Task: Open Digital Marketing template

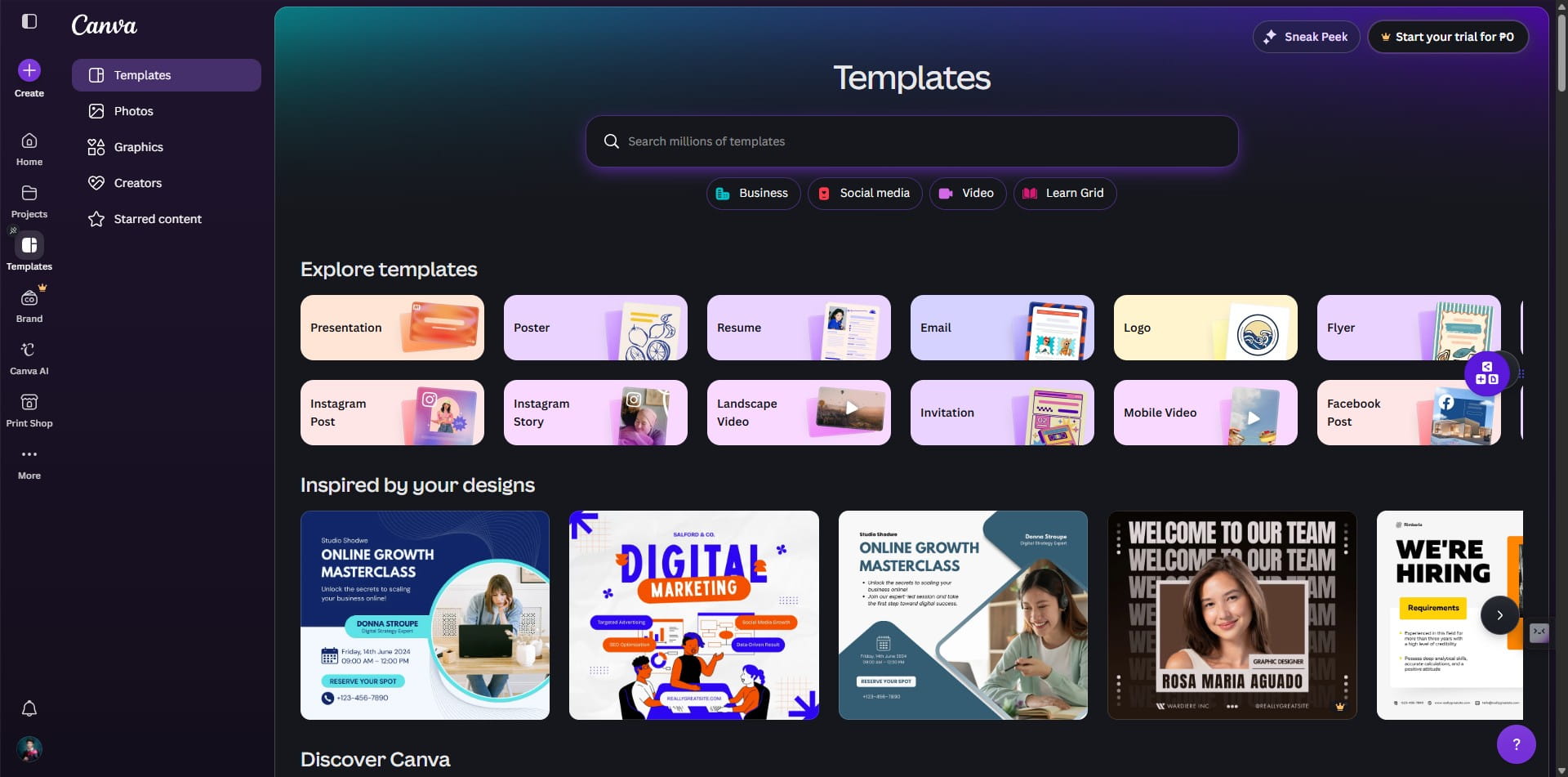Action: (x=694, y=615)
